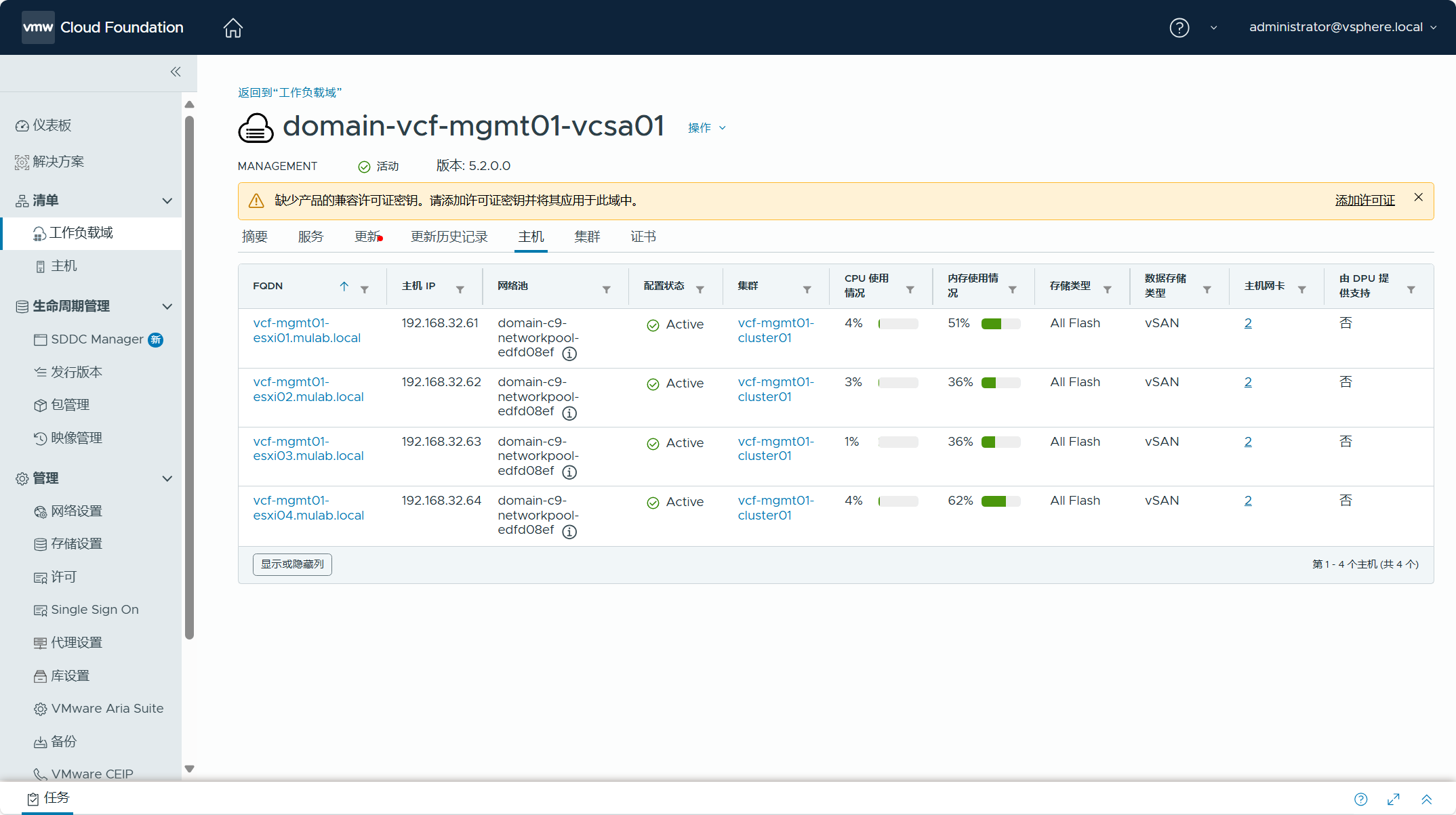Expand the tasks panel fullscreen icon
Image resolution: width=1456 pixels, height=815 pixels.
1394,799
